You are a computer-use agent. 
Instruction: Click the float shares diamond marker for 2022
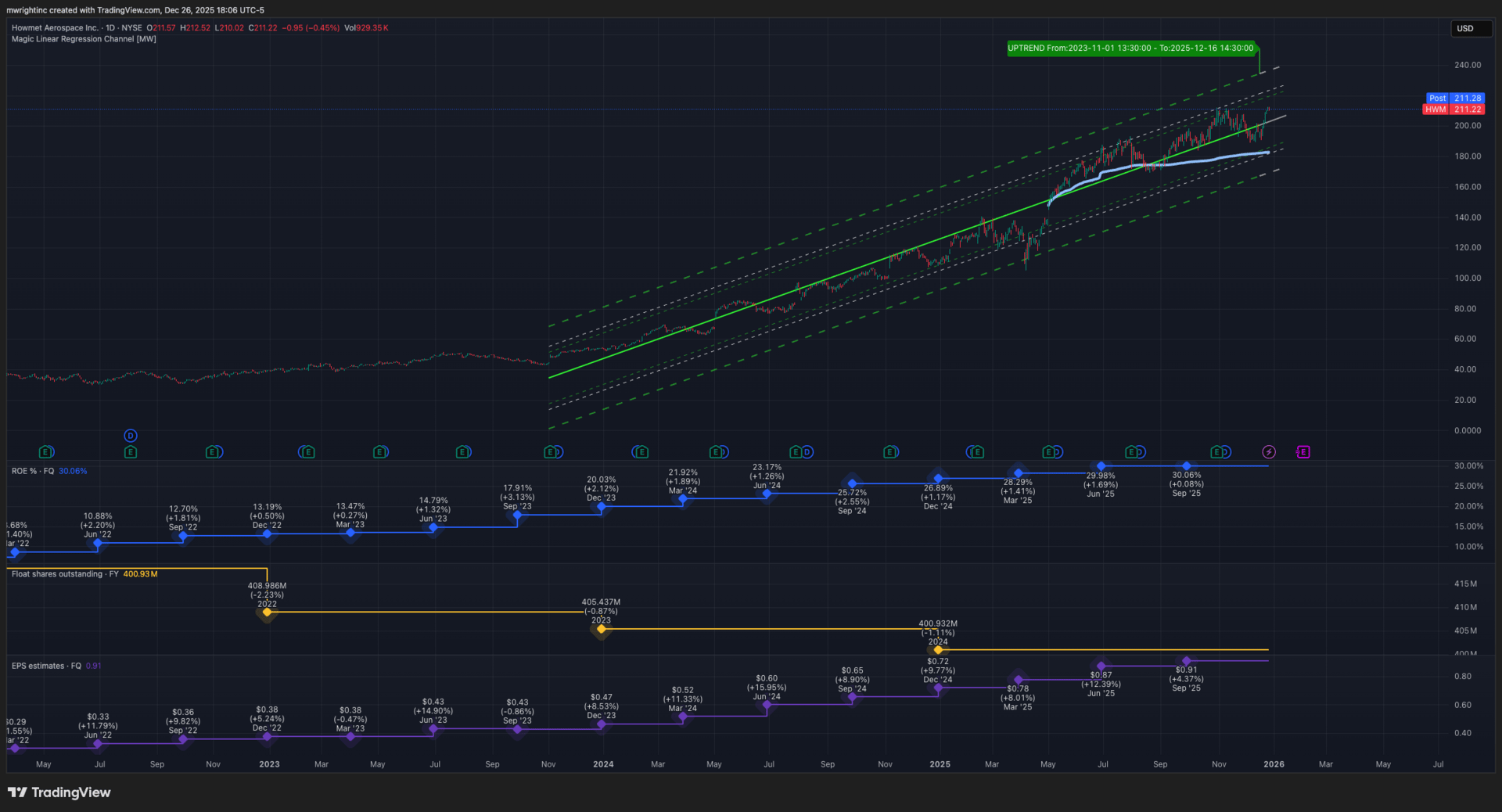tap(267, 612)
